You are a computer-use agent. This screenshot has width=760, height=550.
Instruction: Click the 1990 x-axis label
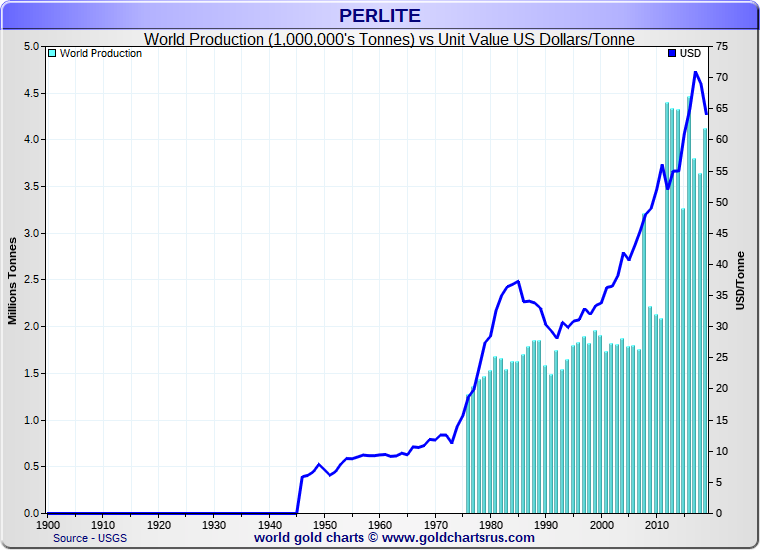[x=546, y=525]
